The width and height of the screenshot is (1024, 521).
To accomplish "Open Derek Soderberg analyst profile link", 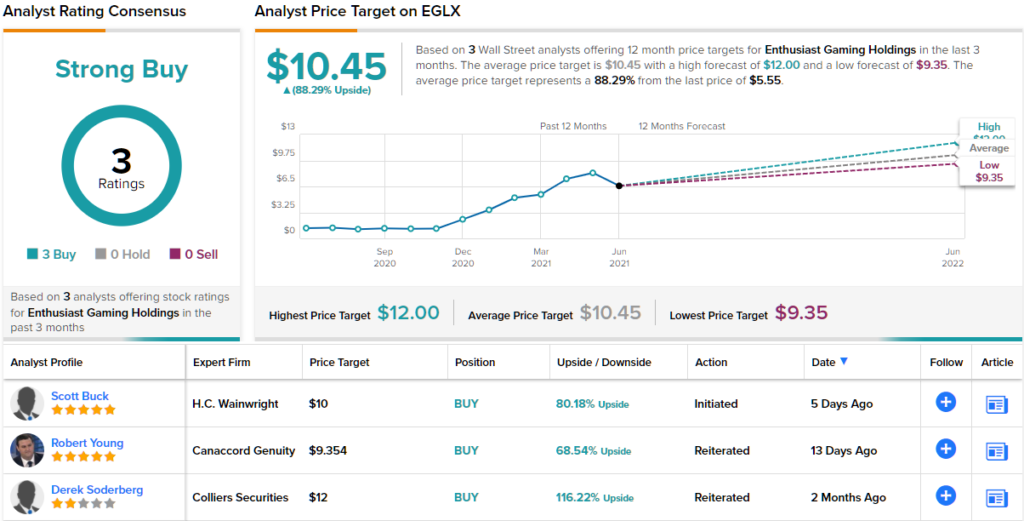I will 97,490.
